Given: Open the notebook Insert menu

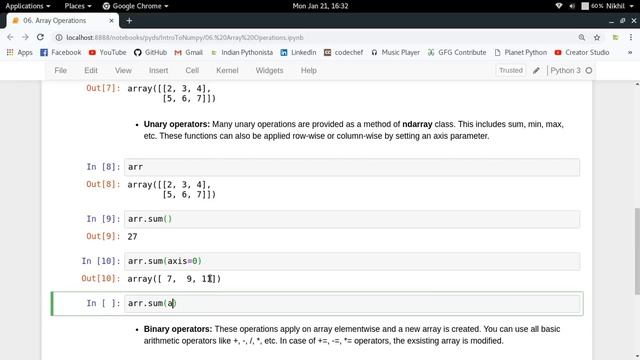Looking at the screenshot, I should pos(158,70).
